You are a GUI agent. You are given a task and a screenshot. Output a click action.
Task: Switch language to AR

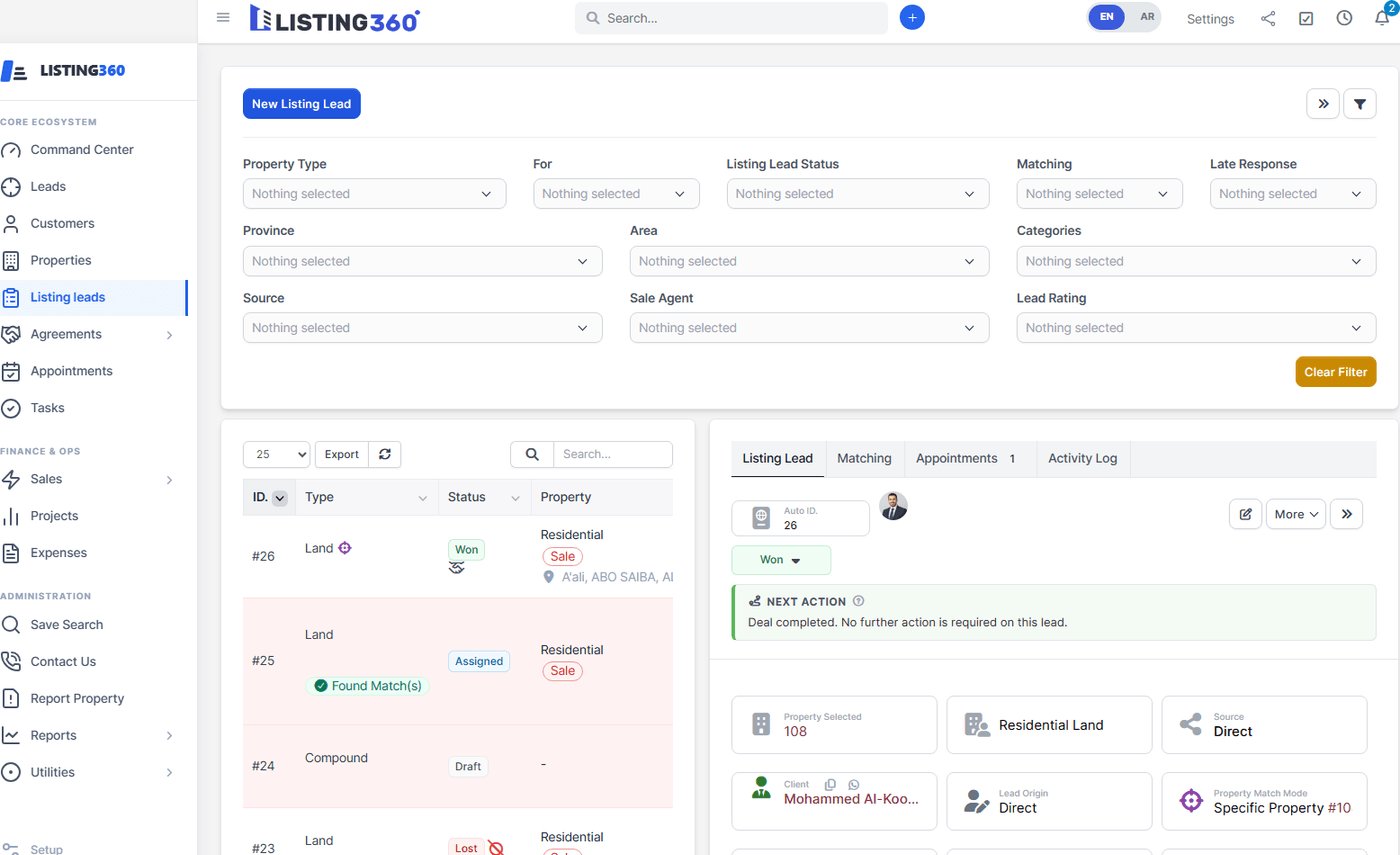pos(1146,17)
